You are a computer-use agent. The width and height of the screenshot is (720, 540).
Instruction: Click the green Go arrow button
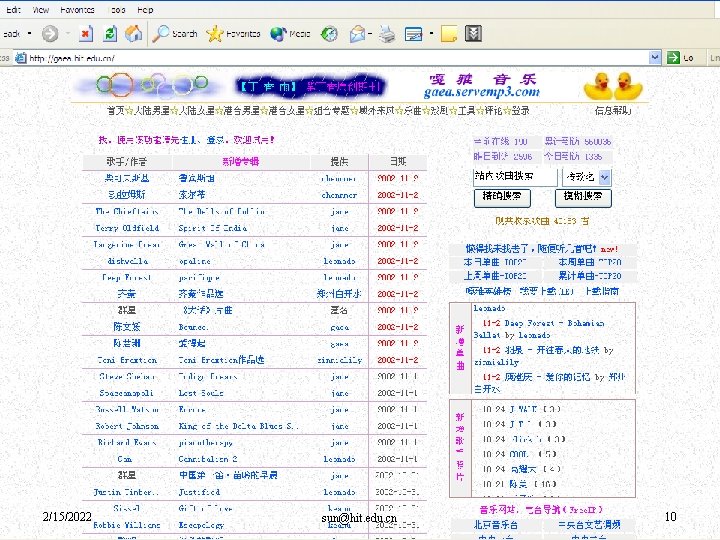pos(673,57)
